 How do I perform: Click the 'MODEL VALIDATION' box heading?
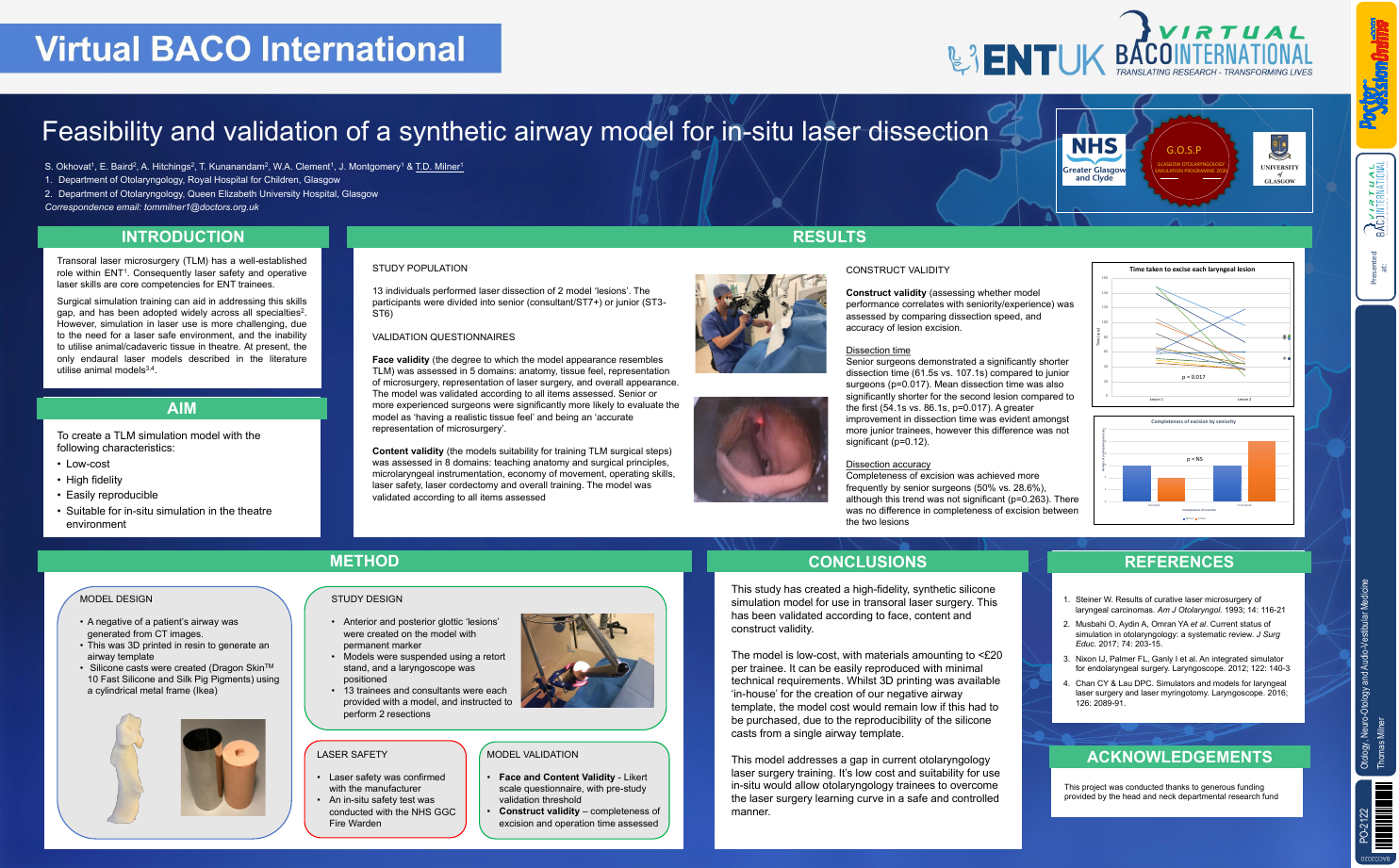click(533, 755)
